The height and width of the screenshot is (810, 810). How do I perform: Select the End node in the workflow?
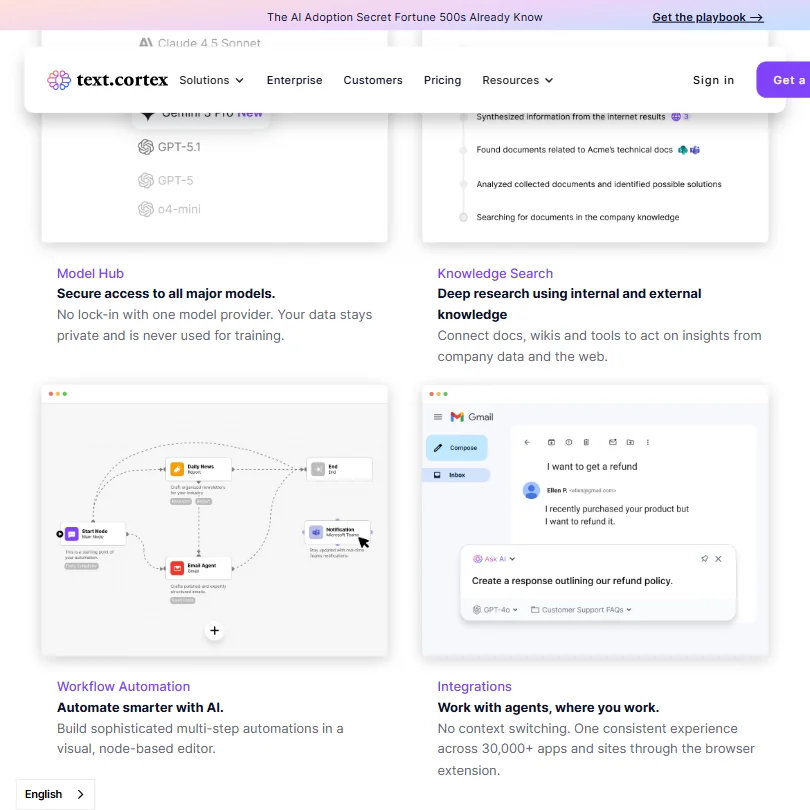click(339, 469)
